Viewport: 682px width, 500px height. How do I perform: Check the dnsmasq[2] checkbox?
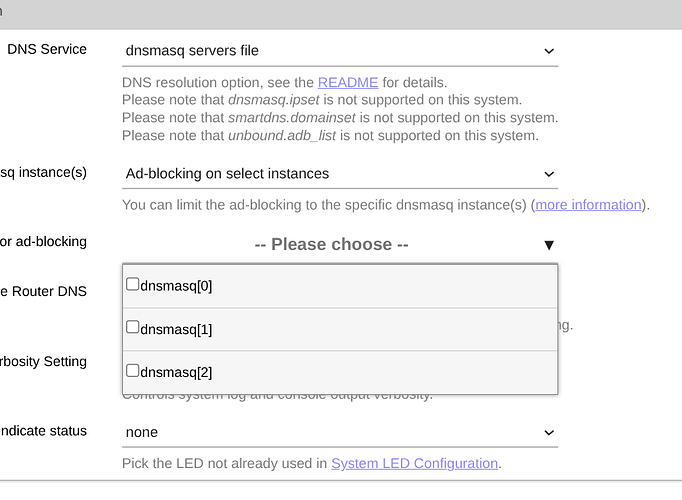[x=133, y=371]
